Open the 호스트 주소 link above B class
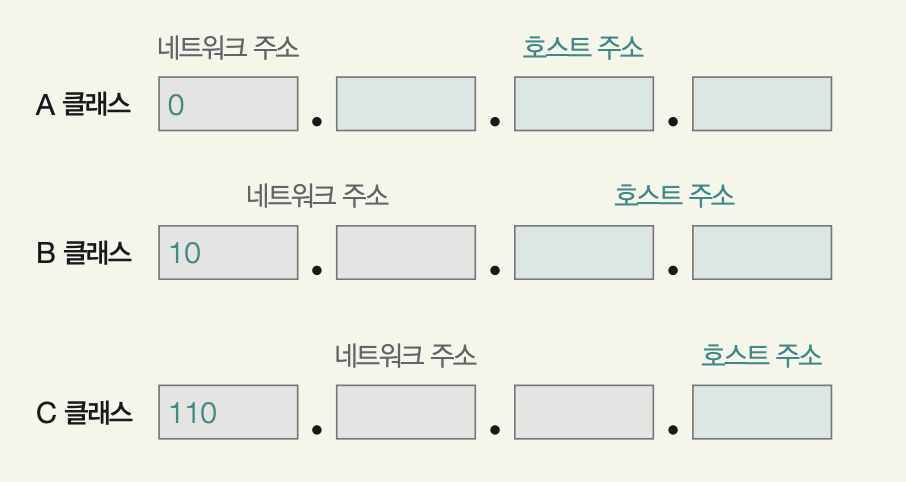Viewport: 906px width, 482px height. click(674, 195)
